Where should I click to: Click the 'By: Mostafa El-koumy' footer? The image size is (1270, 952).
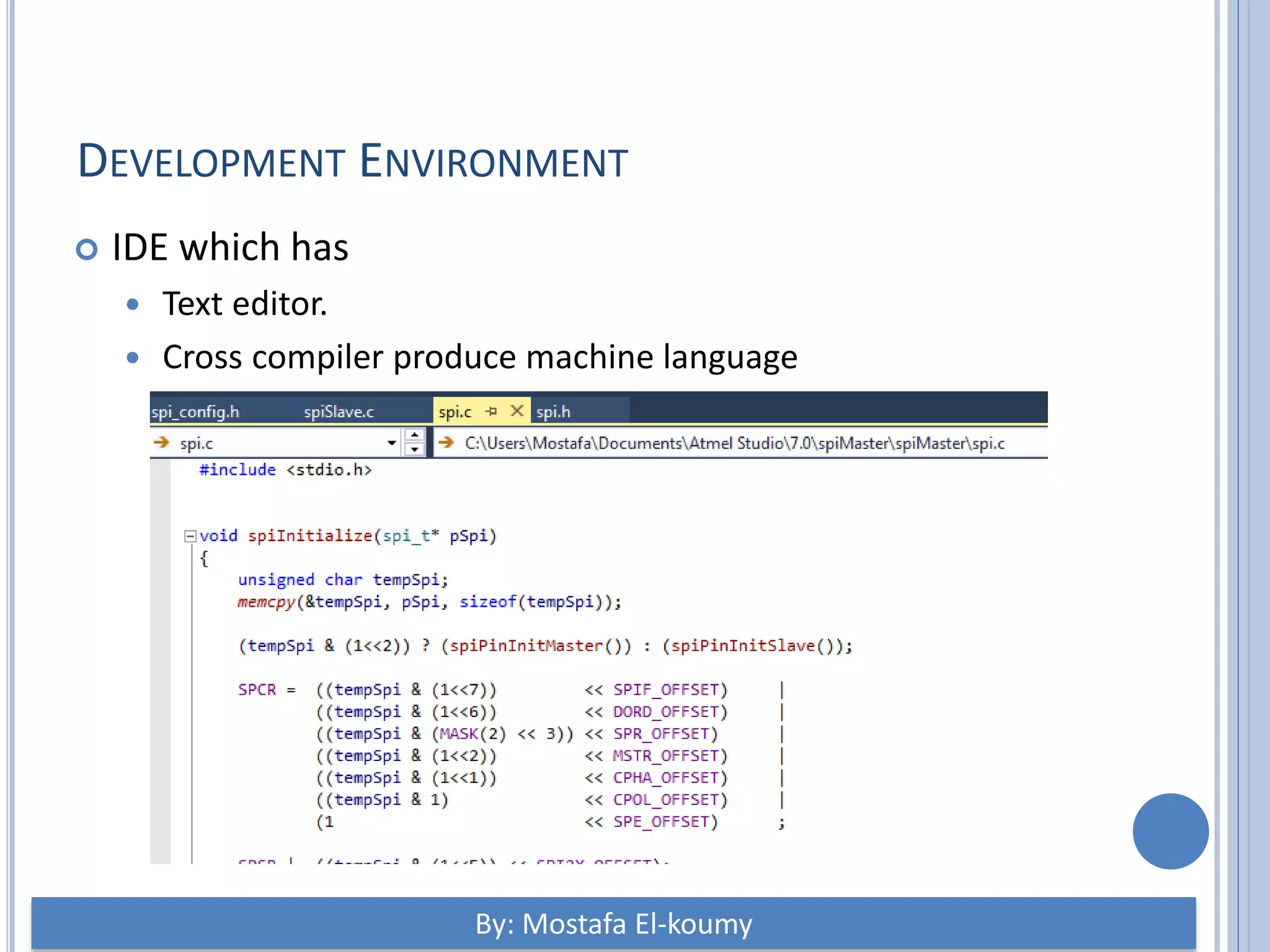614,923
